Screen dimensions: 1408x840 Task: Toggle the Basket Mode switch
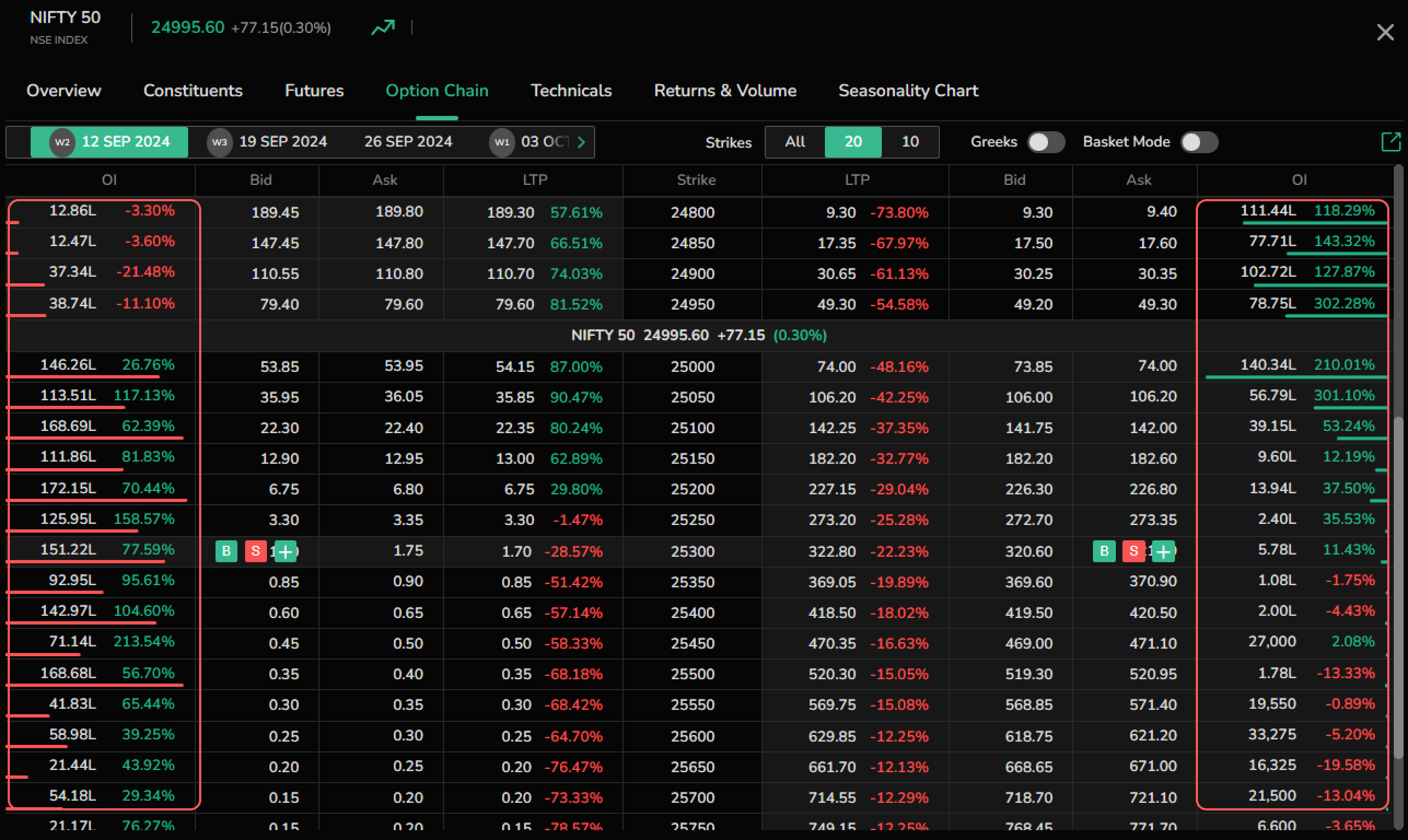tap(1199, 142)
